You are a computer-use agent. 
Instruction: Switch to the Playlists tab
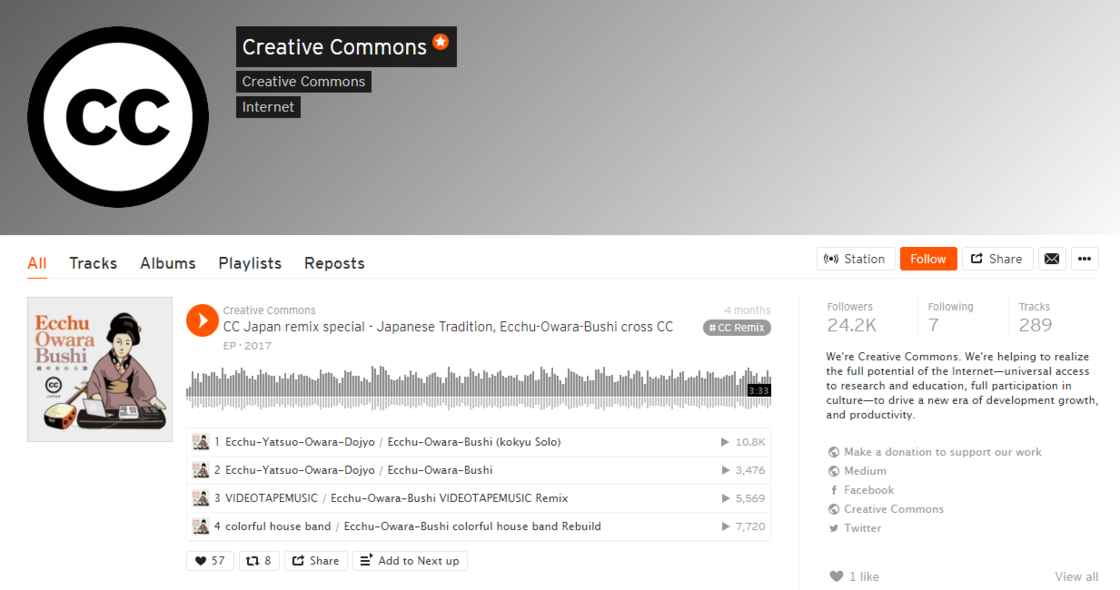pyautogui.click(x=250, y=263)
